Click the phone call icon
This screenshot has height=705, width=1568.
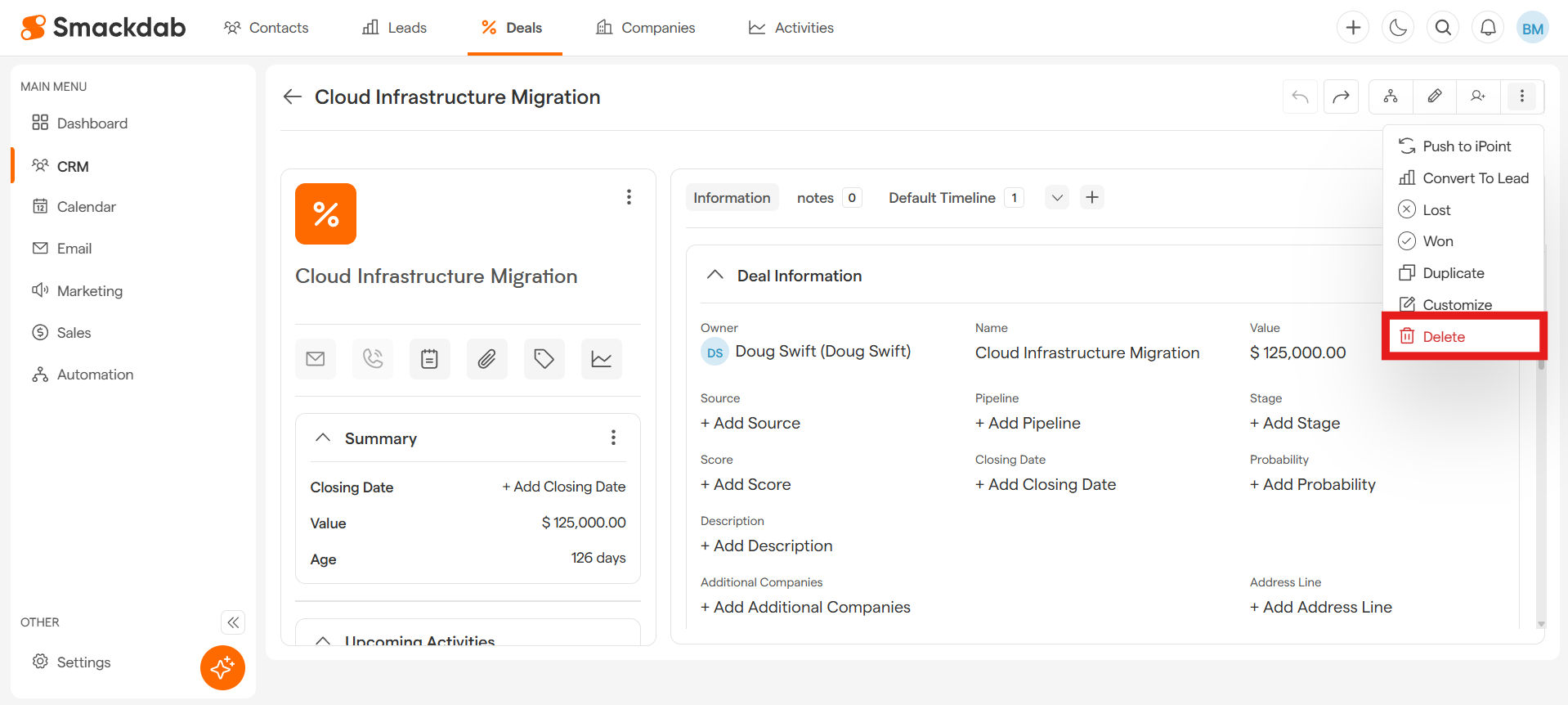(373, 359)
